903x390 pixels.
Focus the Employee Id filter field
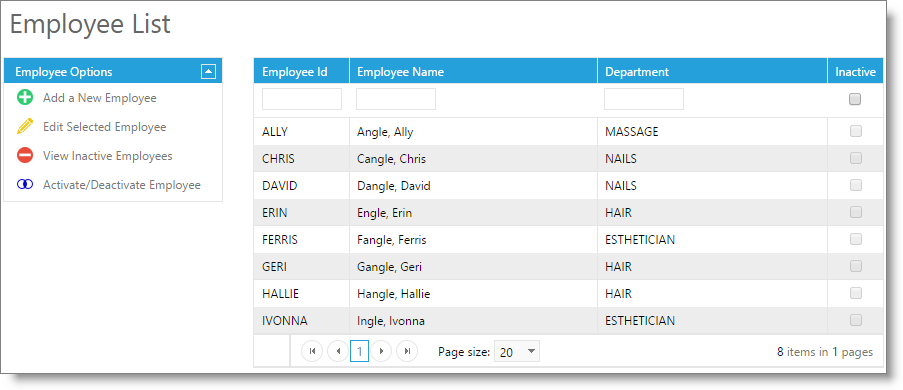(302, 99)
